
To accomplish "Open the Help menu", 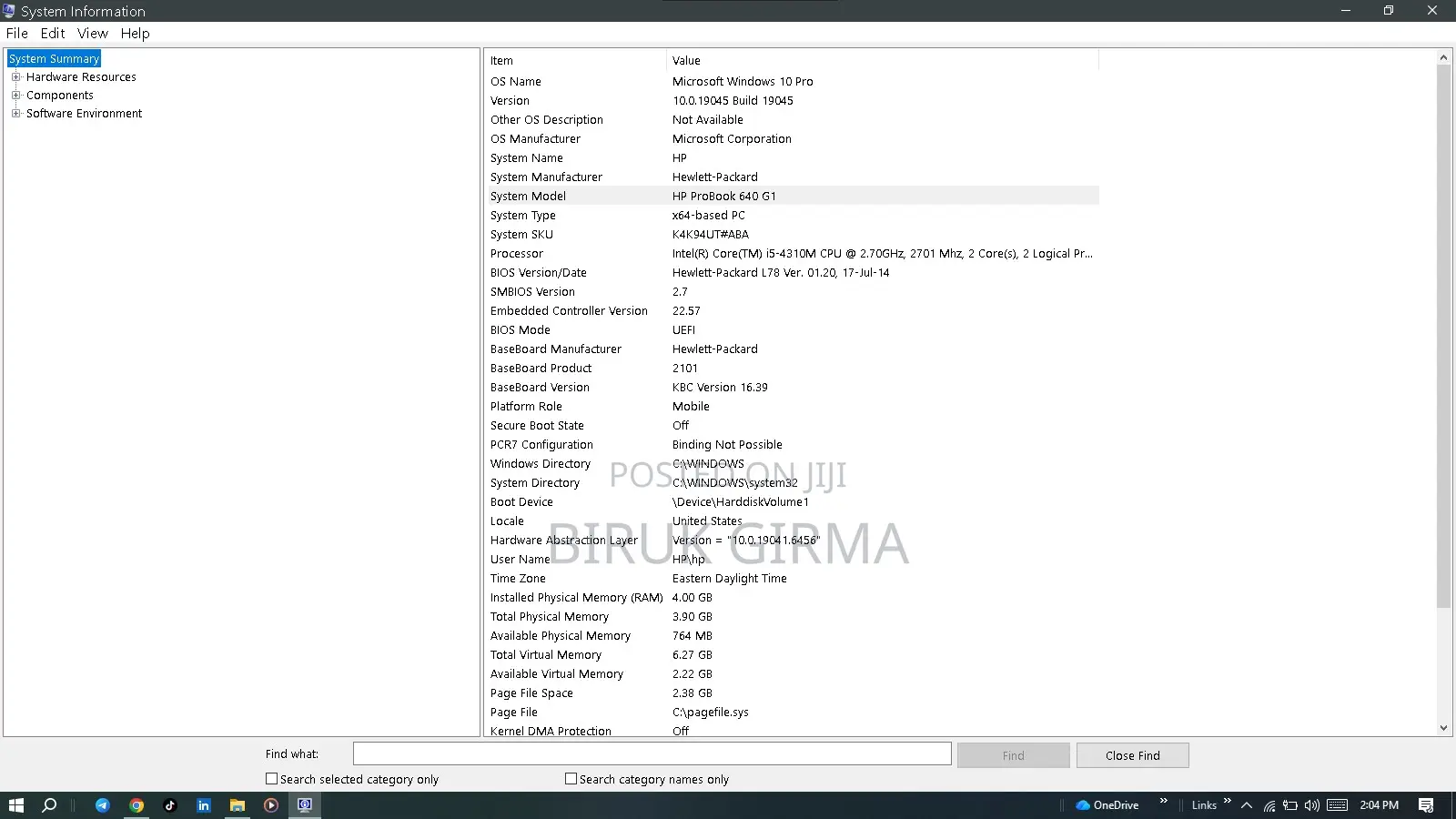I will tap(135, 34).
